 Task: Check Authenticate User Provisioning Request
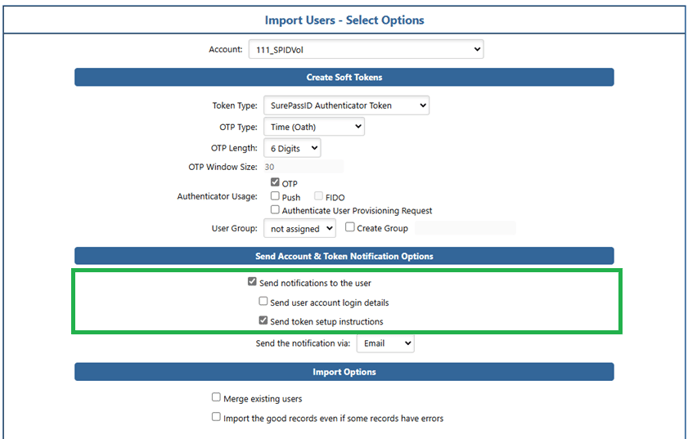pos(275,210)
